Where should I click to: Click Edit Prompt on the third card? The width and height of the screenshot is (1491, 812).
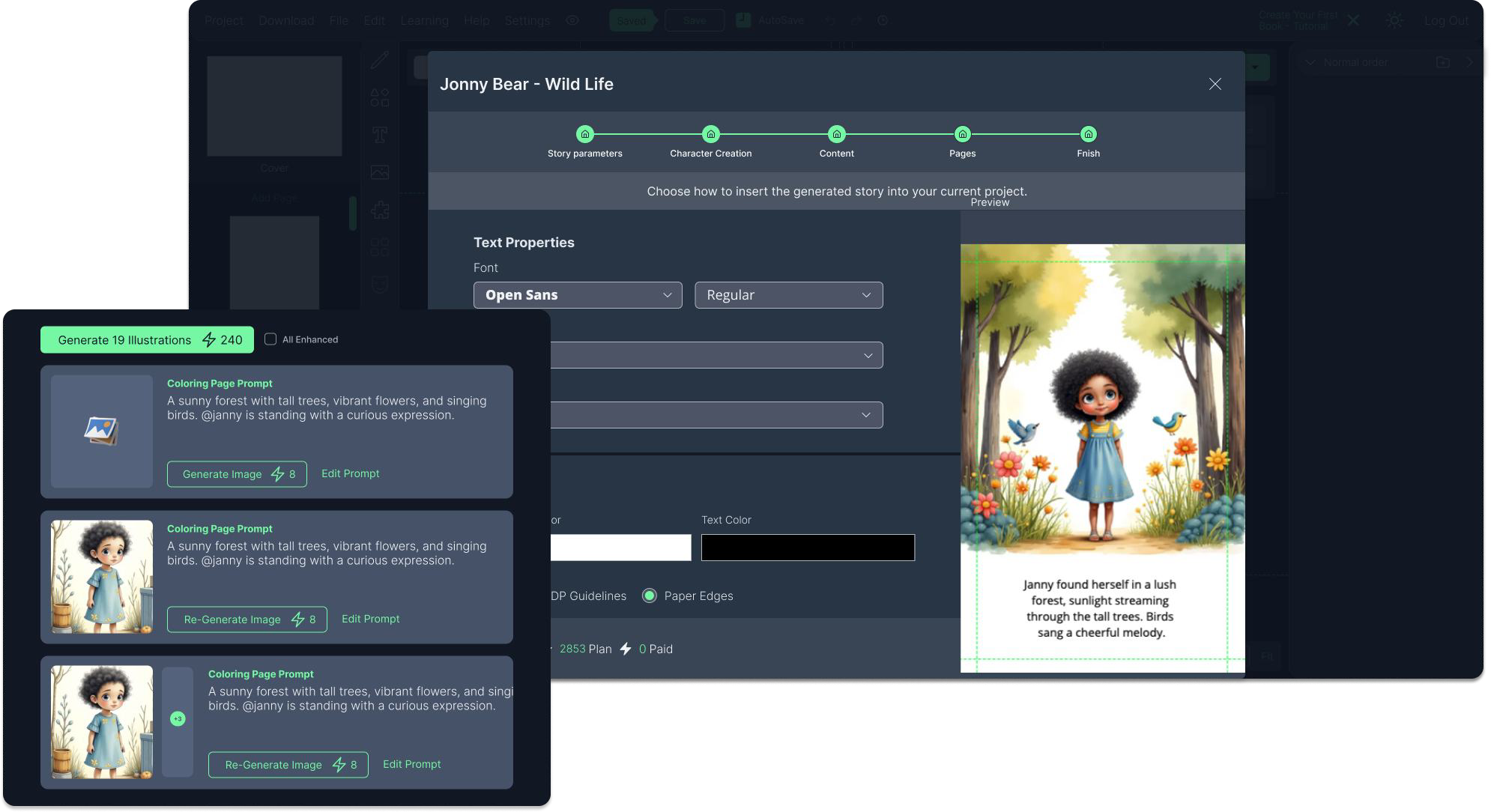tap(411, 764)
